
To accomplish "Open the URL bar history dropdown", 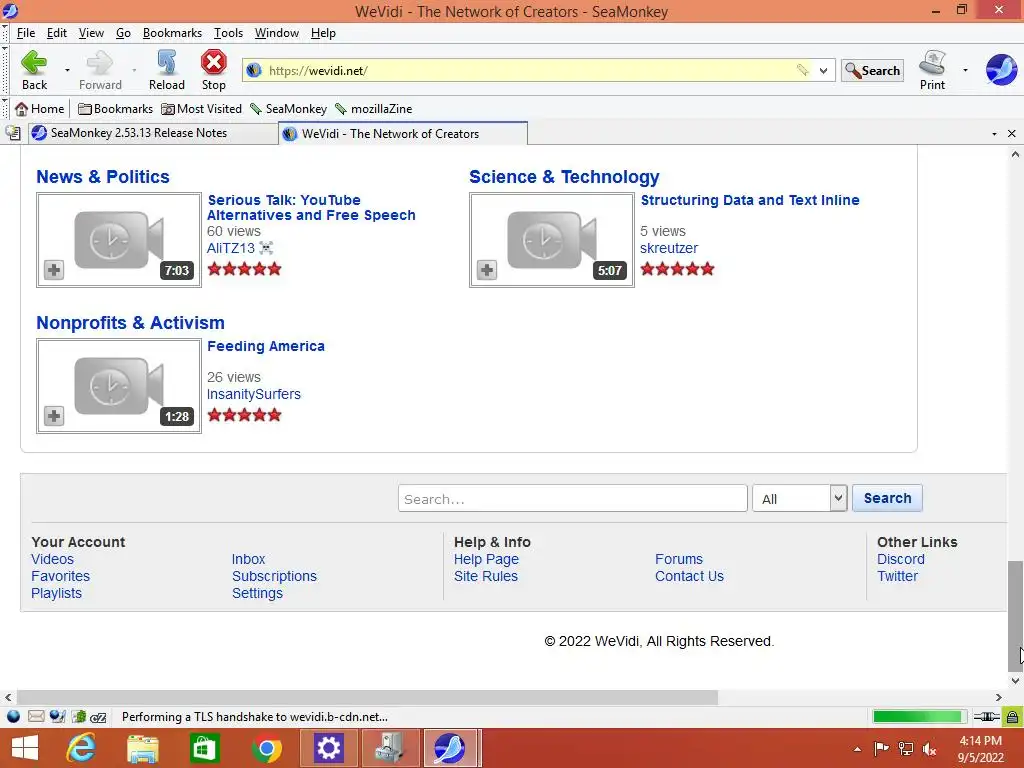I will [824, 70].
